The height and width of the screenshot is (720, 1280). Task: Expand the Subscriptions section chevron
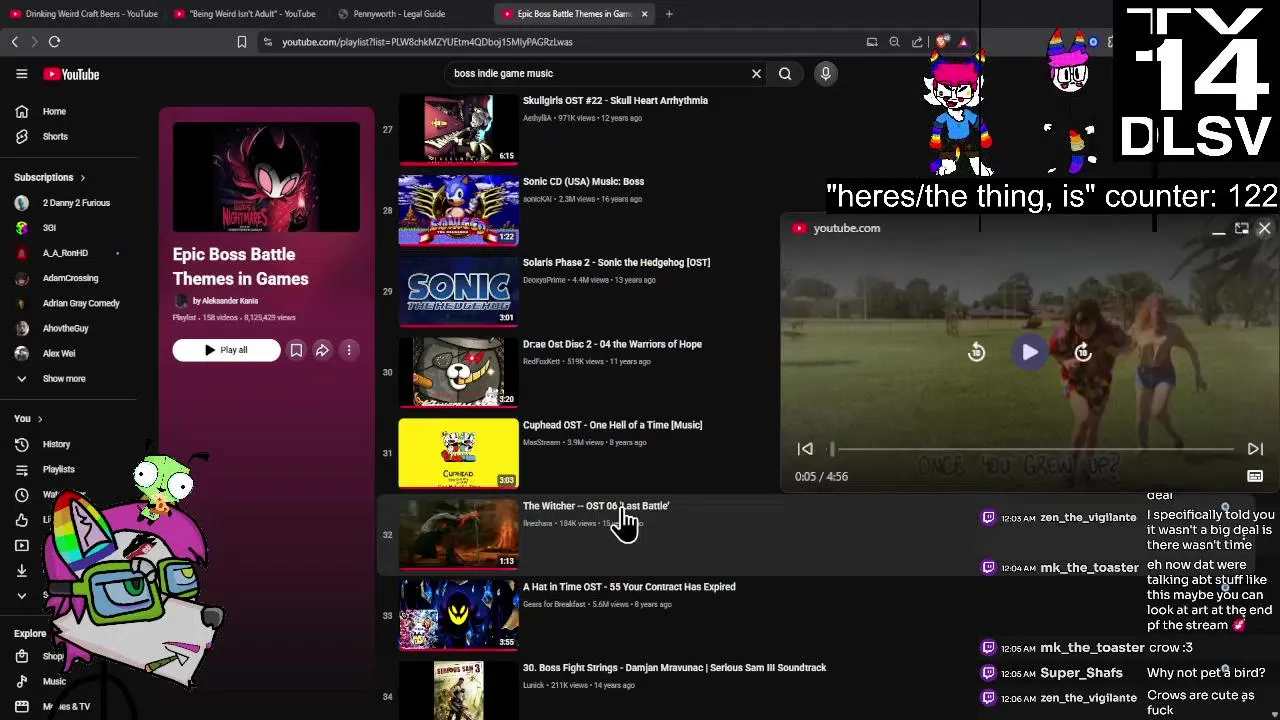tap(82, 178)
